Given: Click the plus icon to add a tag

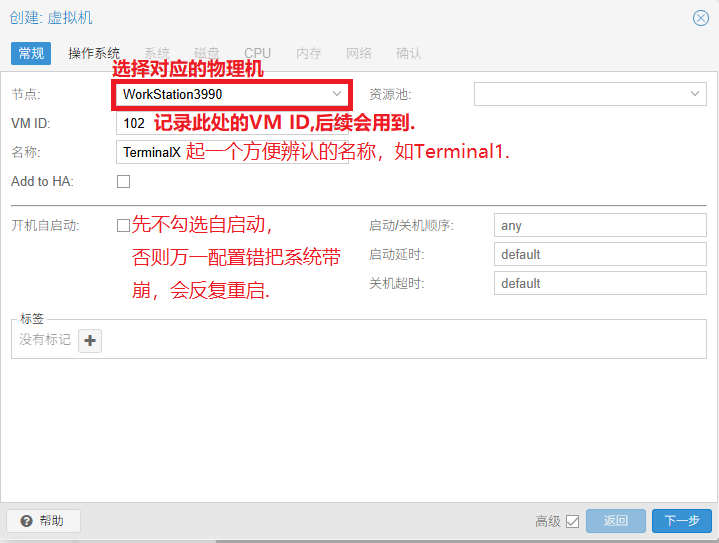Looking at the screenshot, I should coord(90,341).
